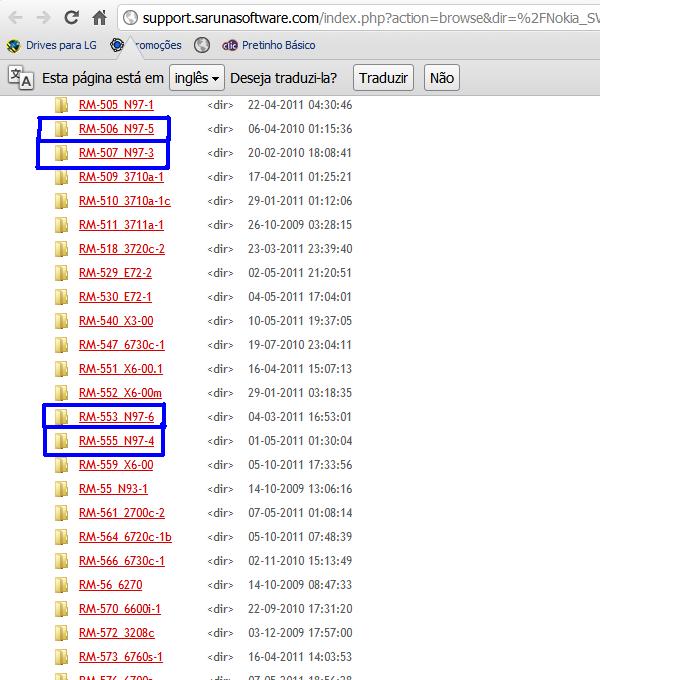Open the RM-572_3208c folder link
Image resolution: width=683 pixels, height=680 pixels.
point(117,632)
